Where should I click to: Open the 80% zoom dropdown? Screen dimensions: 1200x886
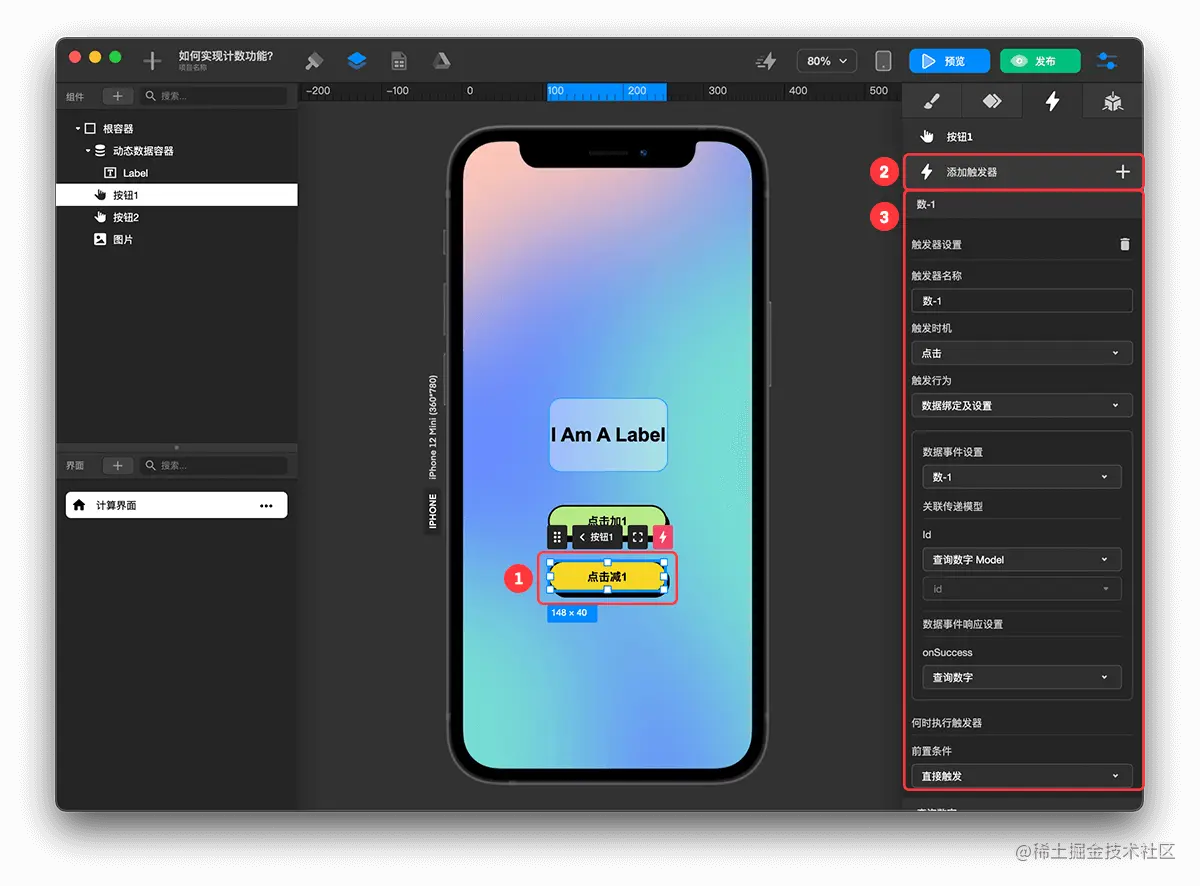coord(826,61)
